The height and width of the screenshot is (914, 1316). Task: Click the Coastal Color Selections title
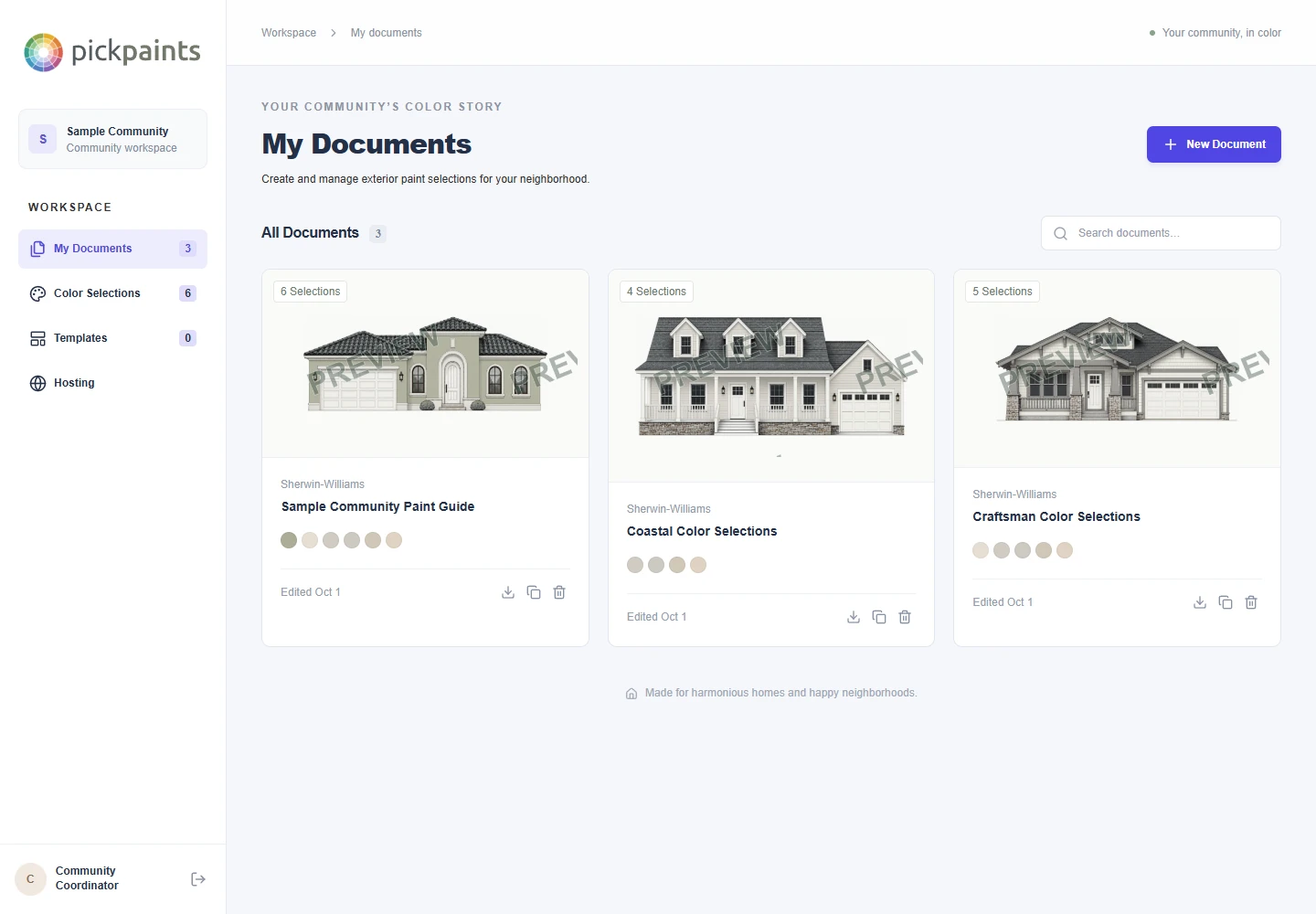(x=702, y=531)
